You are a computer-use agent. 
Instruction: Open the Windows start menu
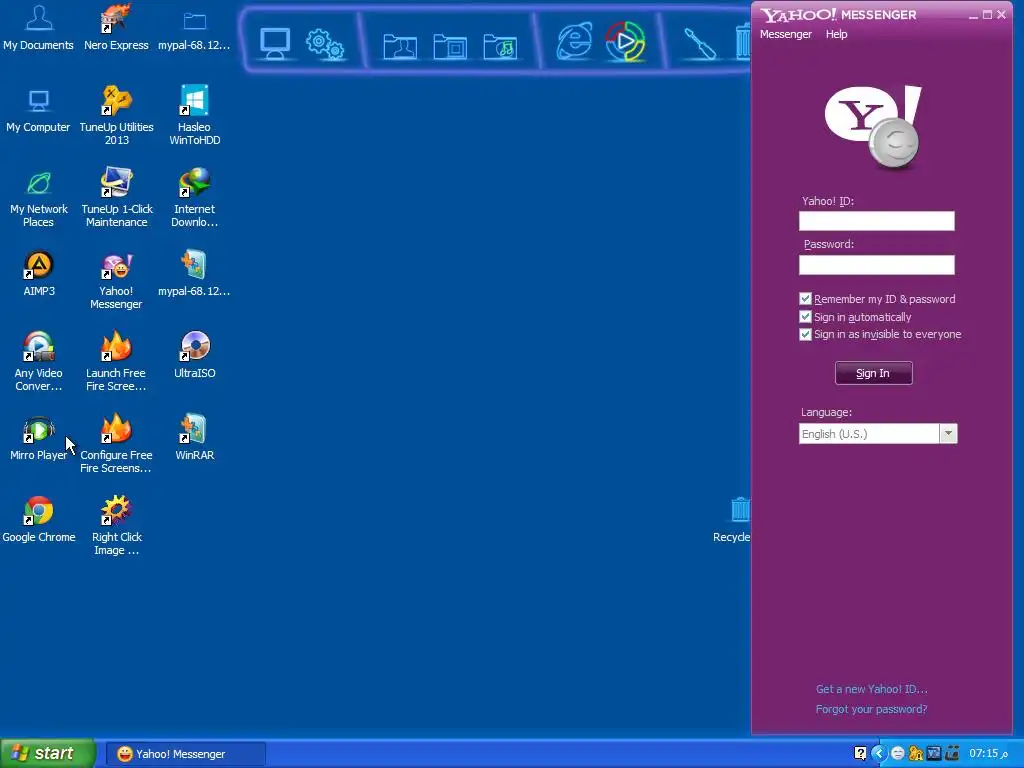47,754
